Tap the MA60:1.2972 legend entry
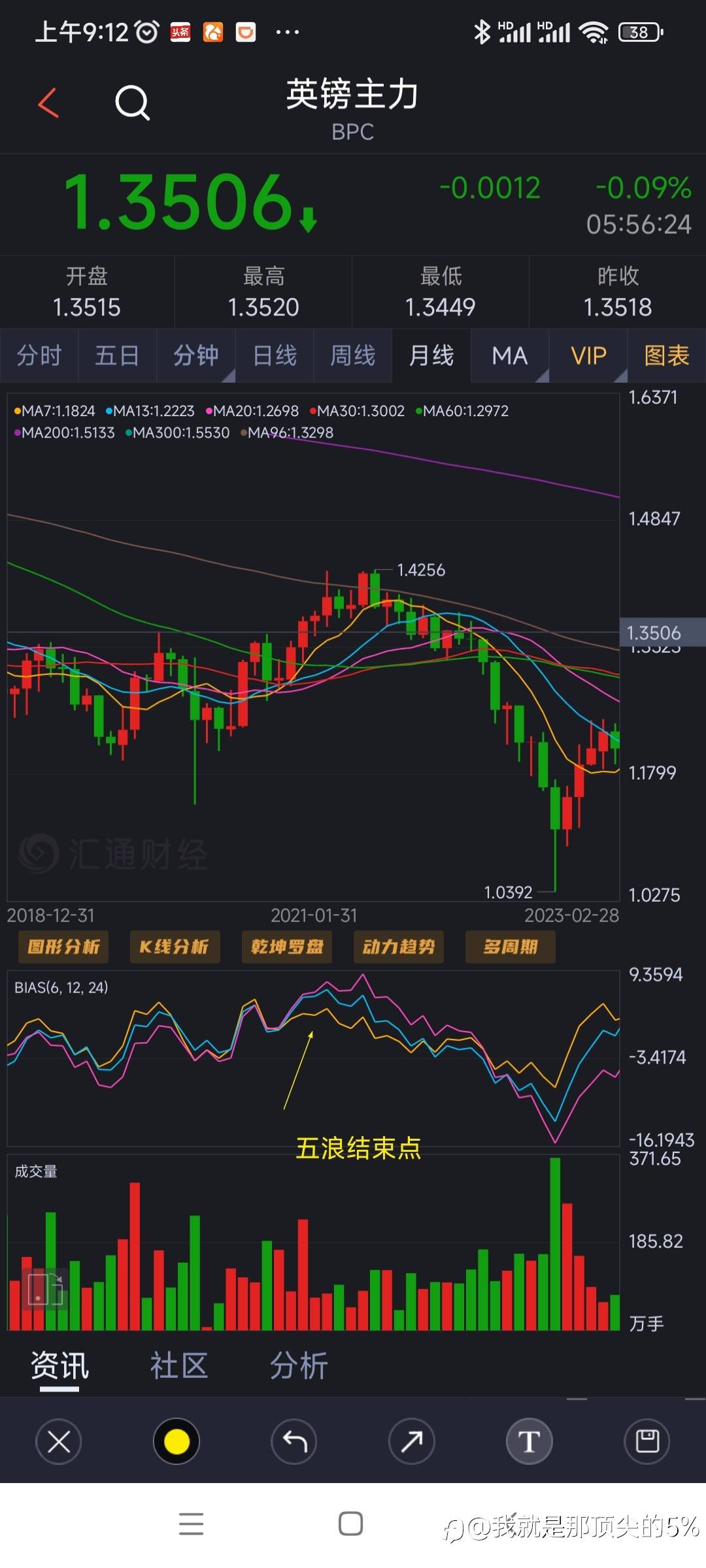This screenshot has width=706, height=1568. [462, 411]
